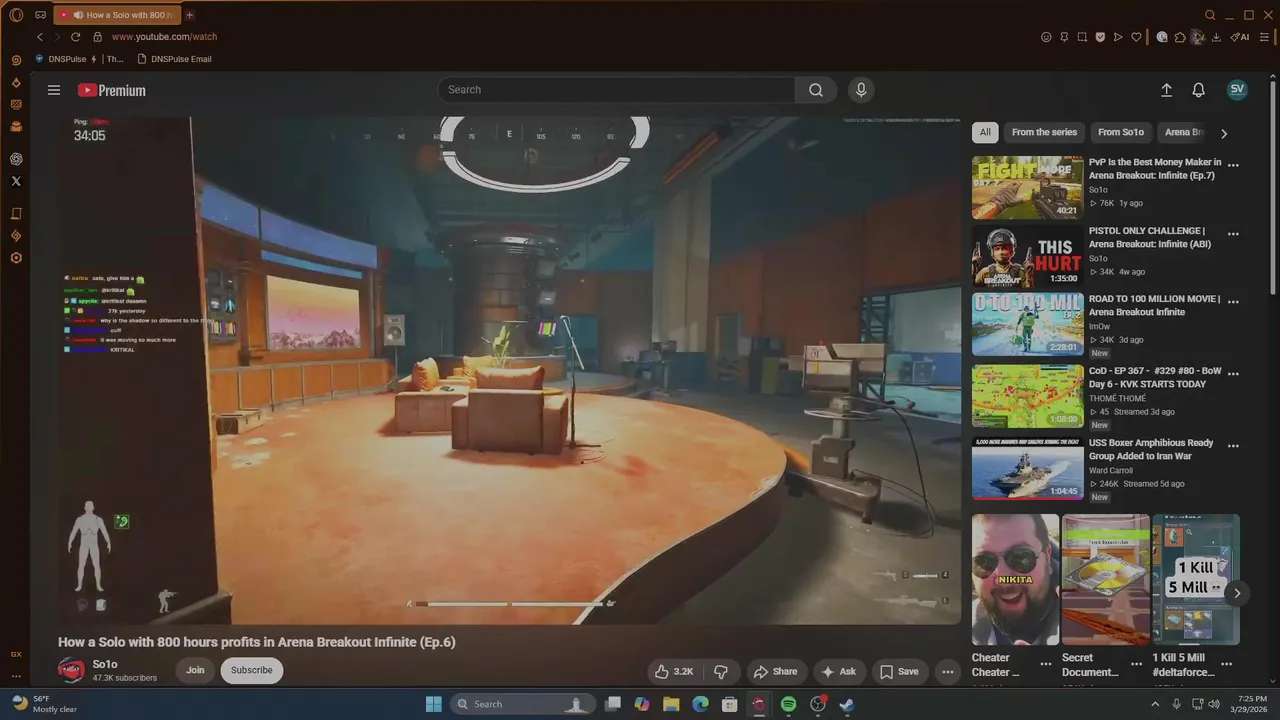Add page to bookmarks heart icon
This screenshot has height=720, width=1280.
click(1136, 37)
